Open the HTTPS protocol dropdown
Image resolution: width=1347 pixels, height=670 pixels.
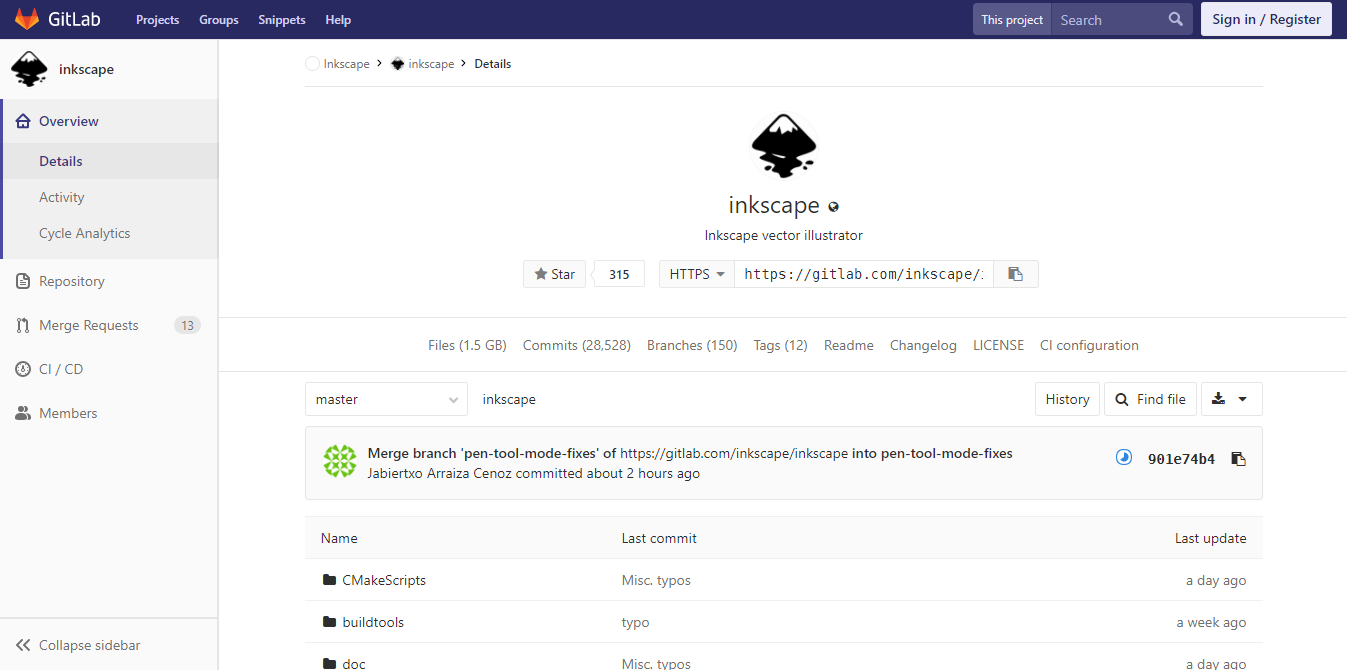click(697, 274)
